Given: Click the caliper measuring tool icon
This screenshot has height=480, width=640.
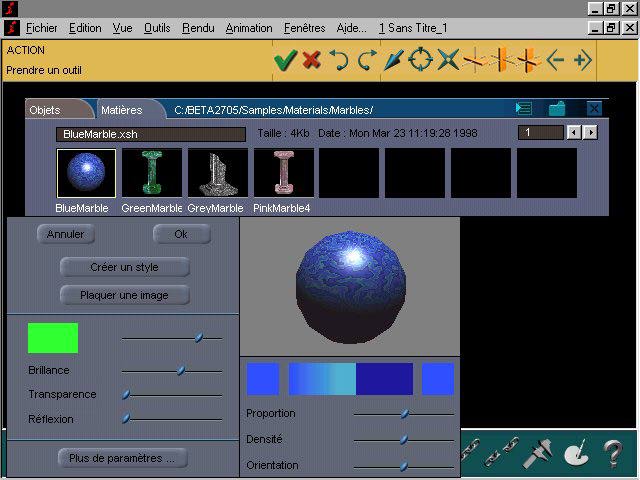Looking at the screenshot, I should pos(539,453).
